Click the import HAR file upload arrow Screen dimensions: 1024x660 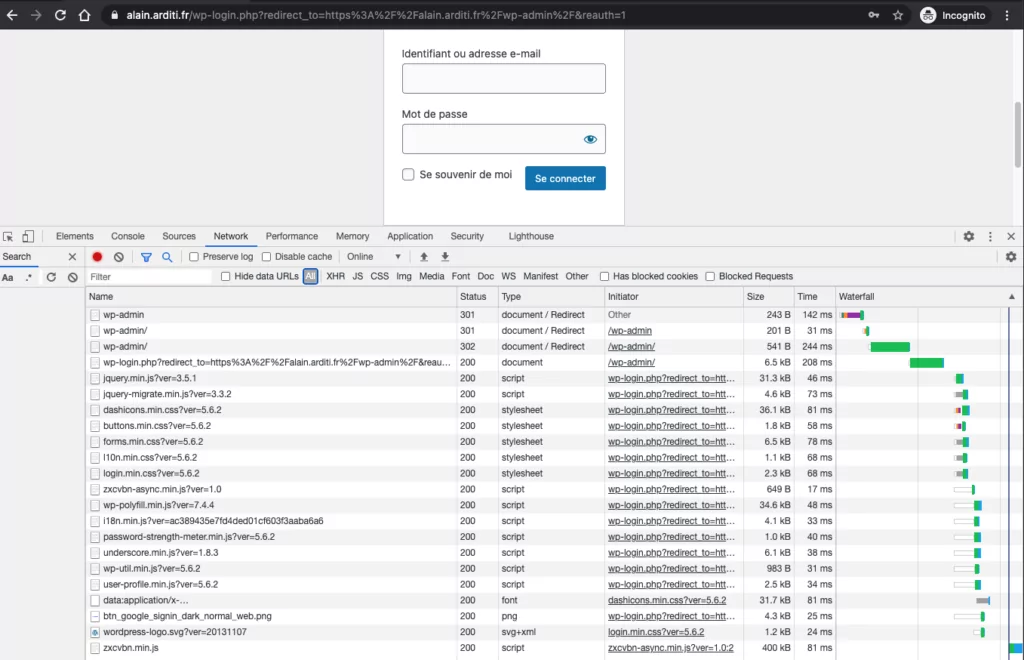pos(424,257)
